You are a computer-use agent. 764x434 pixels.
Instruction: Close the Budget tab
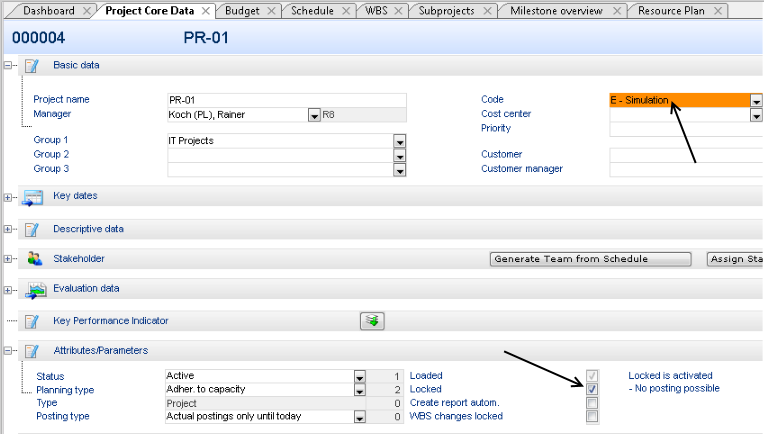click(272, 11)
